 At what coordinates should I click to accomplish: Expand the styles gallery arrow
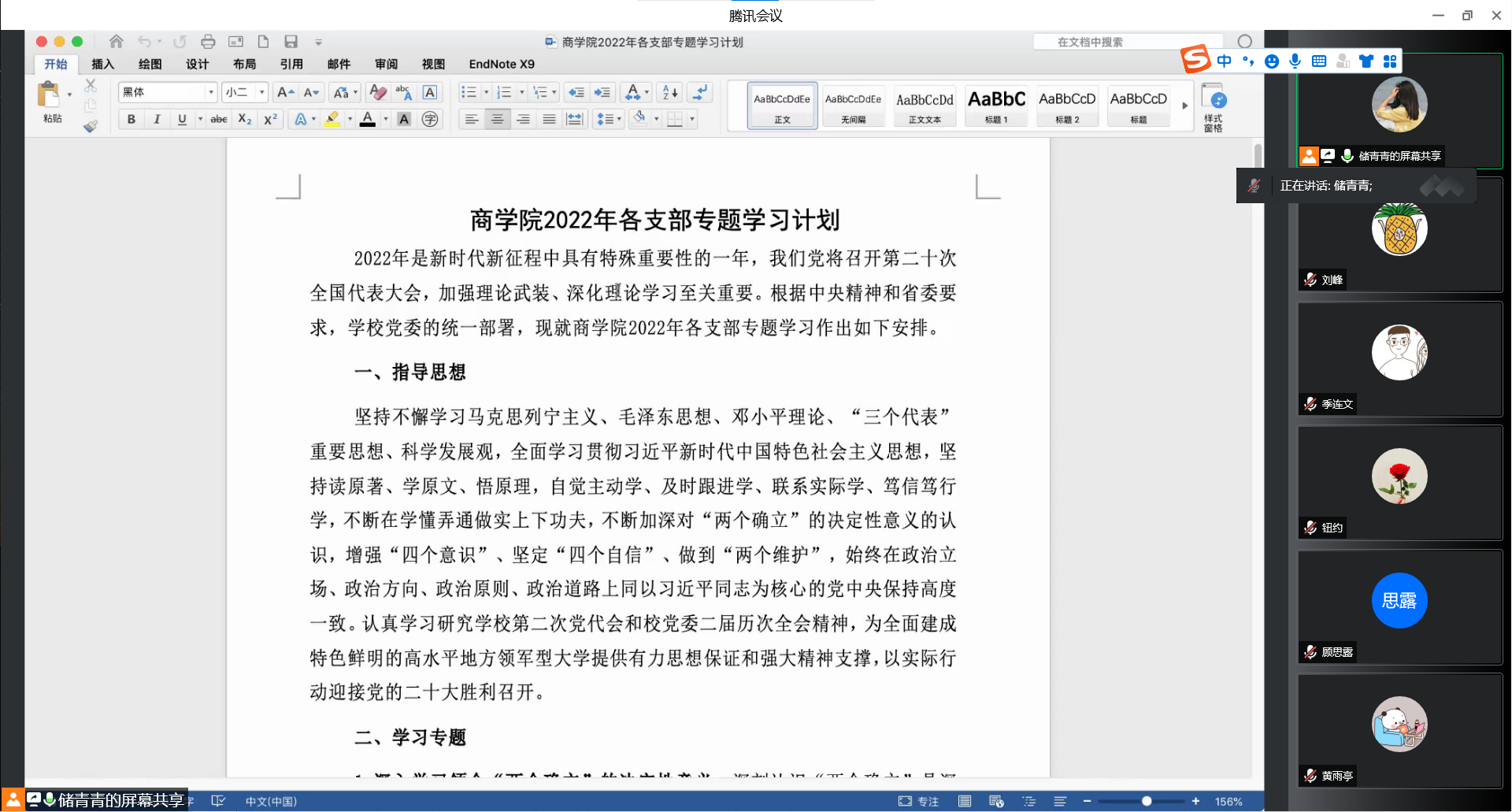coord(1184,106)
